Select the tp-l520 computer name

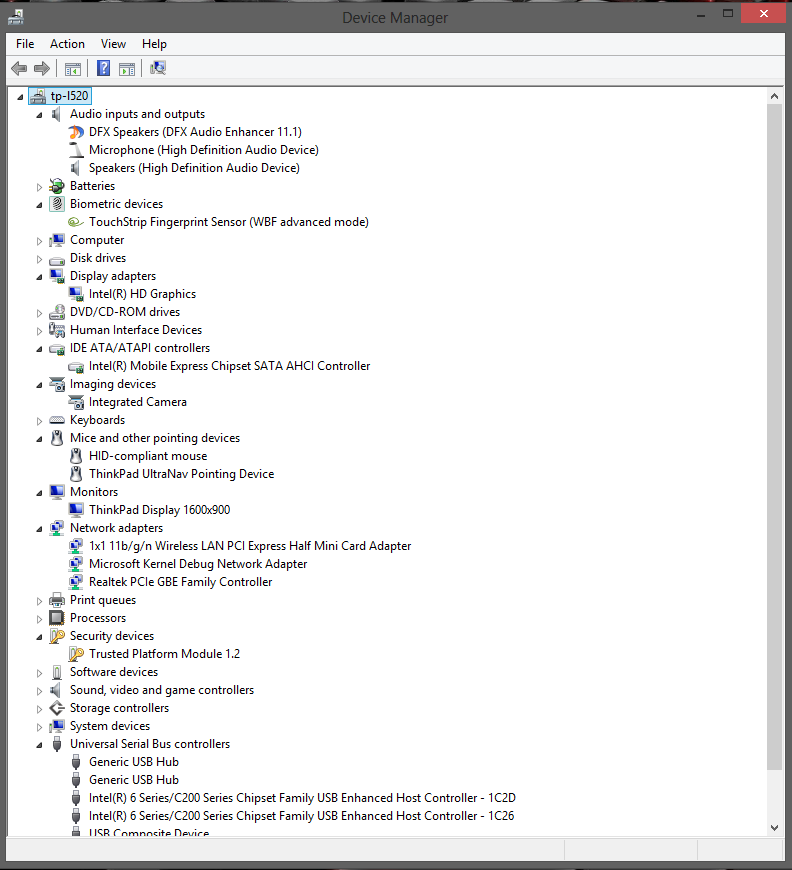[x=69, y=96]
